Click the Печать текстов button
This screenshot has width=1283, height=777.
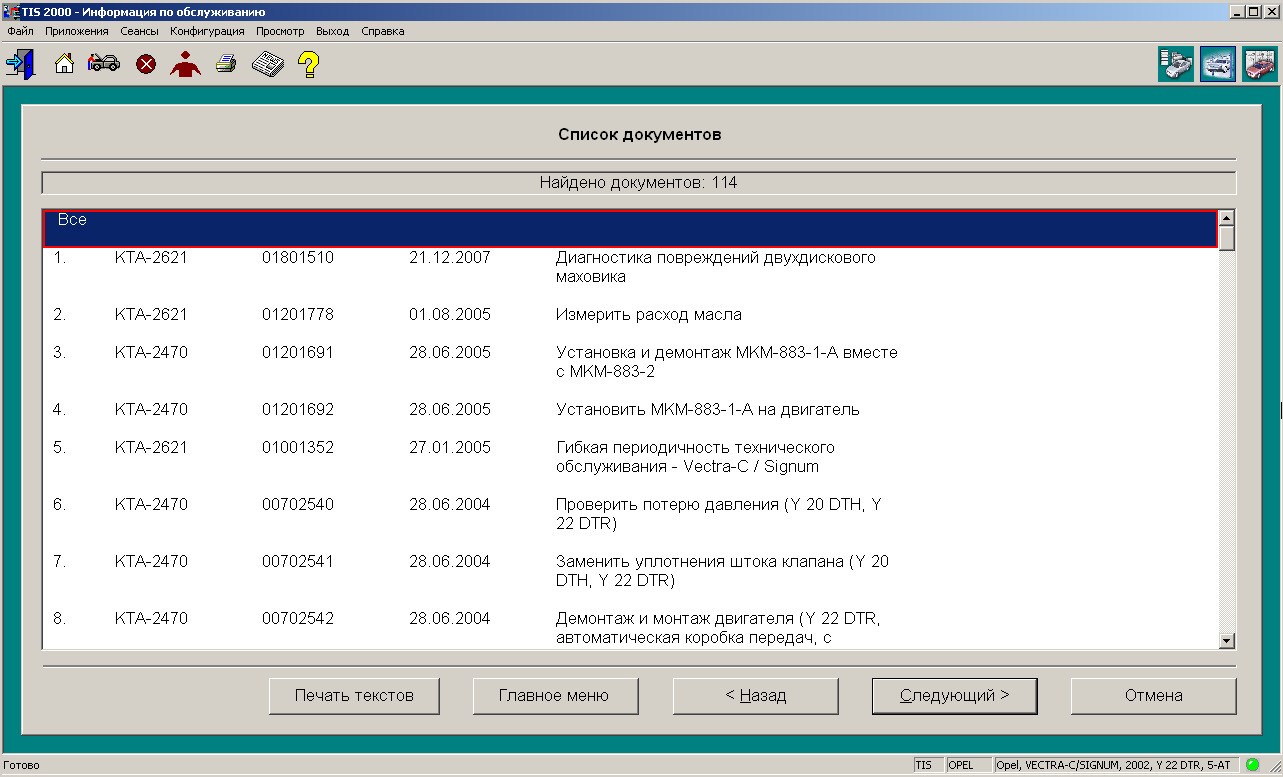coord(354,696)
